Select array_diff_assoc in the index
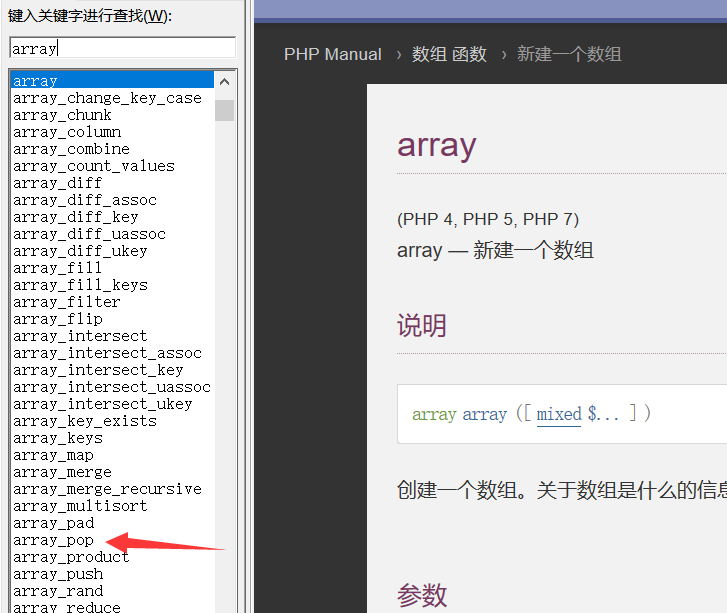Viewport: 727px width, 613px height. click(85, 200)
